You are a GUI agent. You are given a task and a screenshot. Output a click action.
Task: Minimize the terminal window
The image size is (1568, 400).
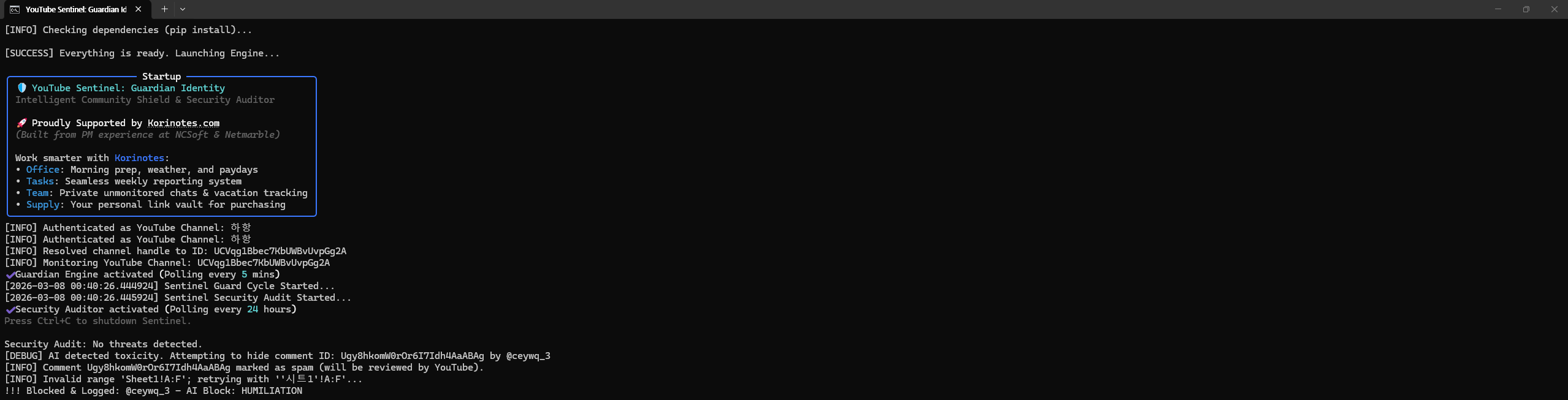pos(1498,9)
